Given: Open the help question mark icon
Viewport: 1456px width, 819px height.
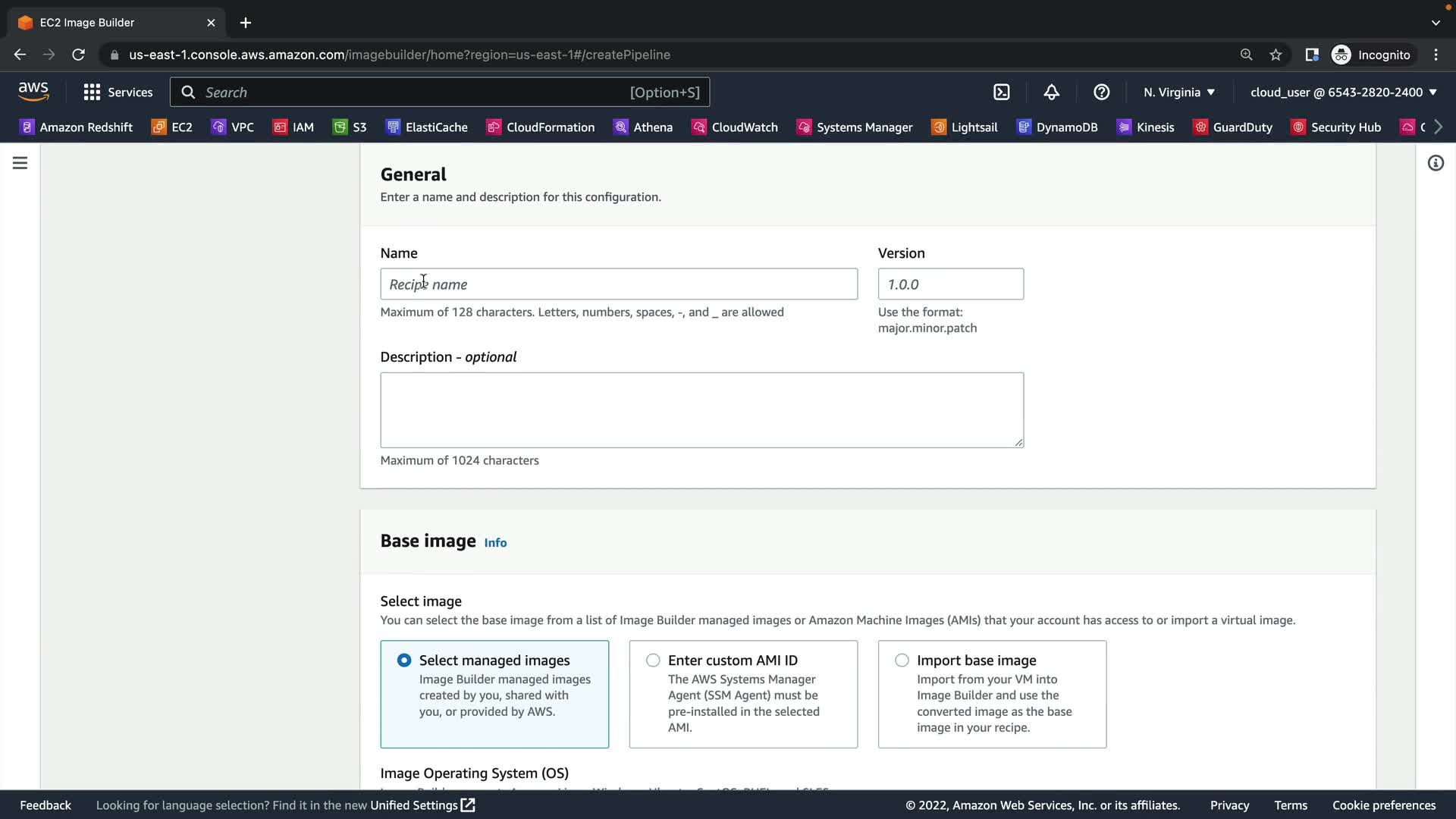Looking at the screenshot, I should 1101,93.
